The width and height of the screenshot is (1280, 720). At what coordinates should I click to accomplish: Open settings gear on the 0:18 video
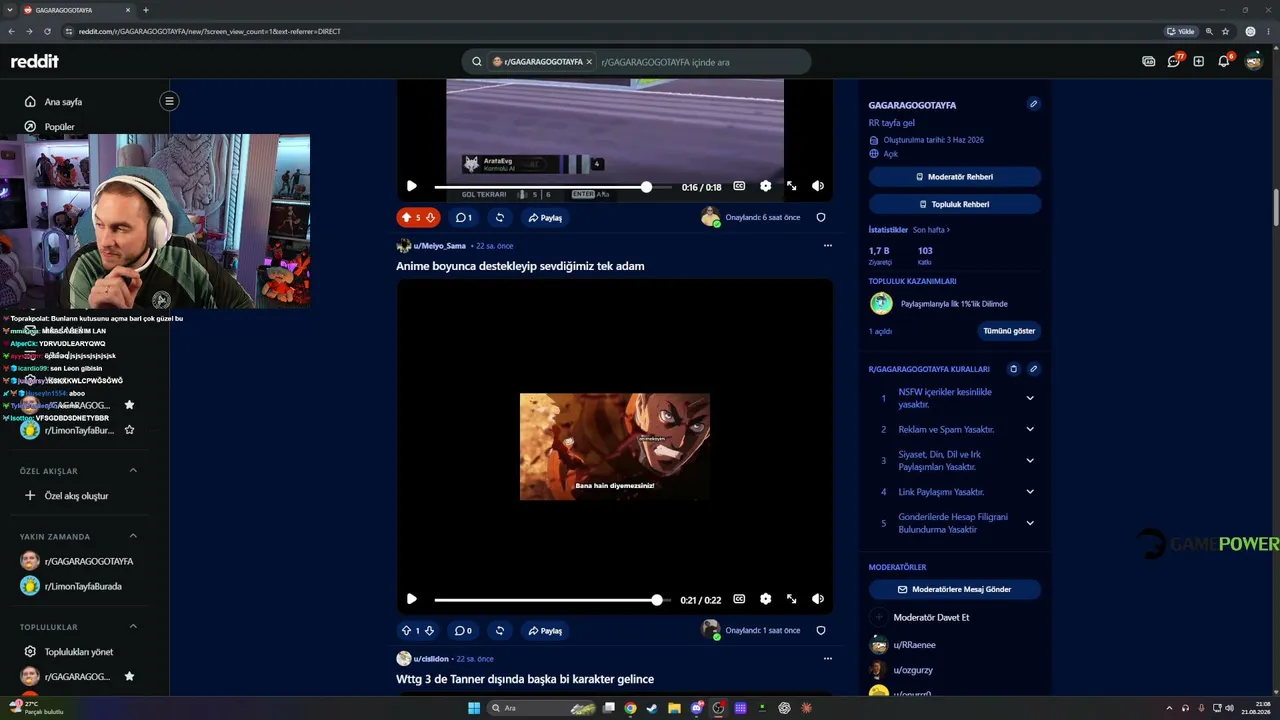coord(765,186)
